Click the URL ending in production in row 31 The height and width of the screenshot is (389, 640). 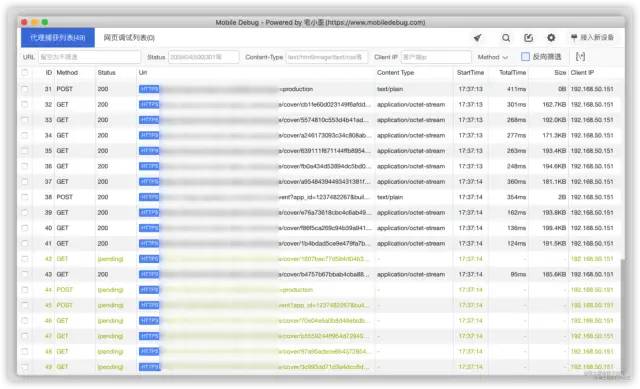296,89
